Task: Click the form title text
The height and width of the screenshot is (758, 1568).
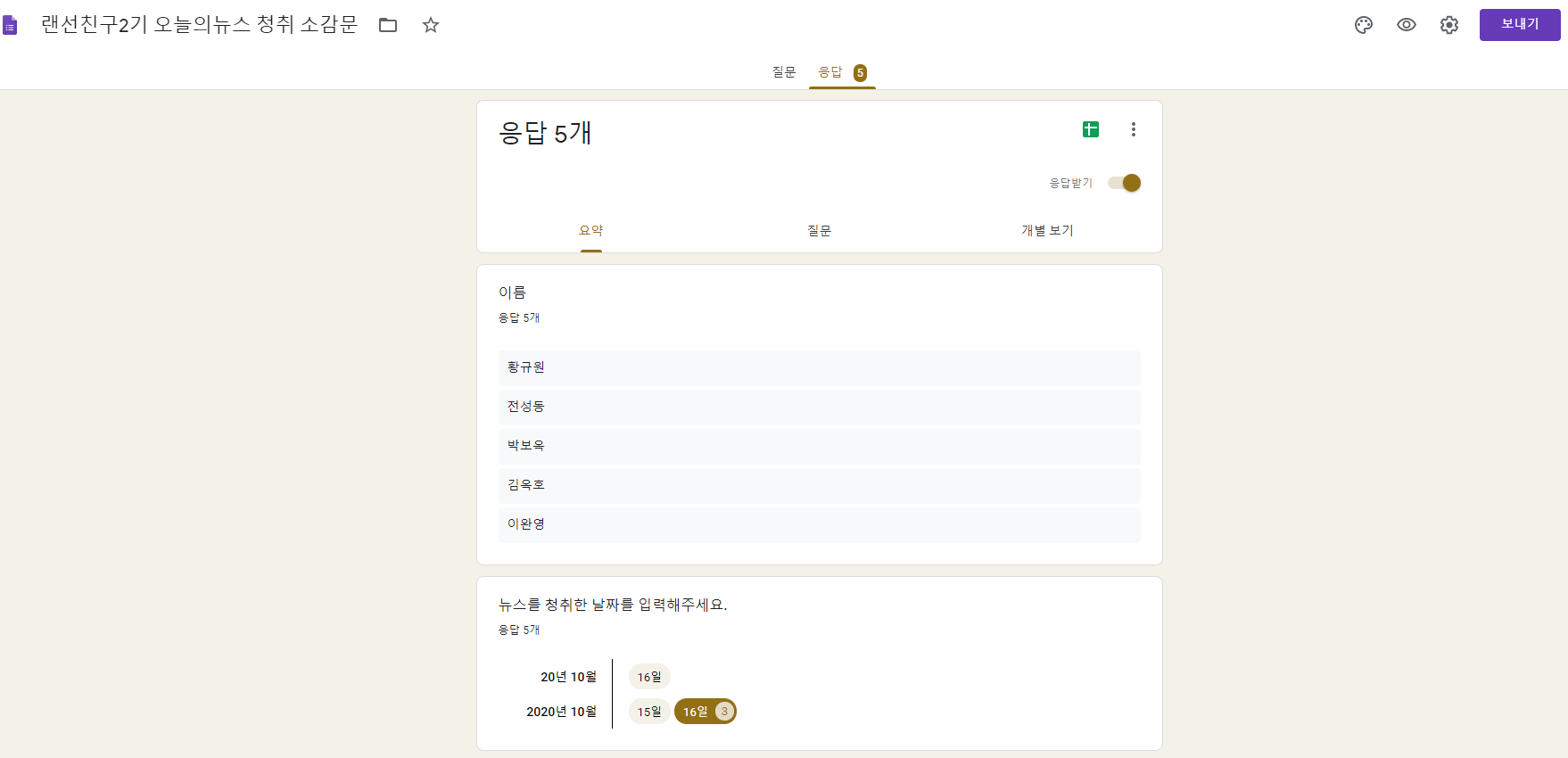Action: tap(199, 25)
